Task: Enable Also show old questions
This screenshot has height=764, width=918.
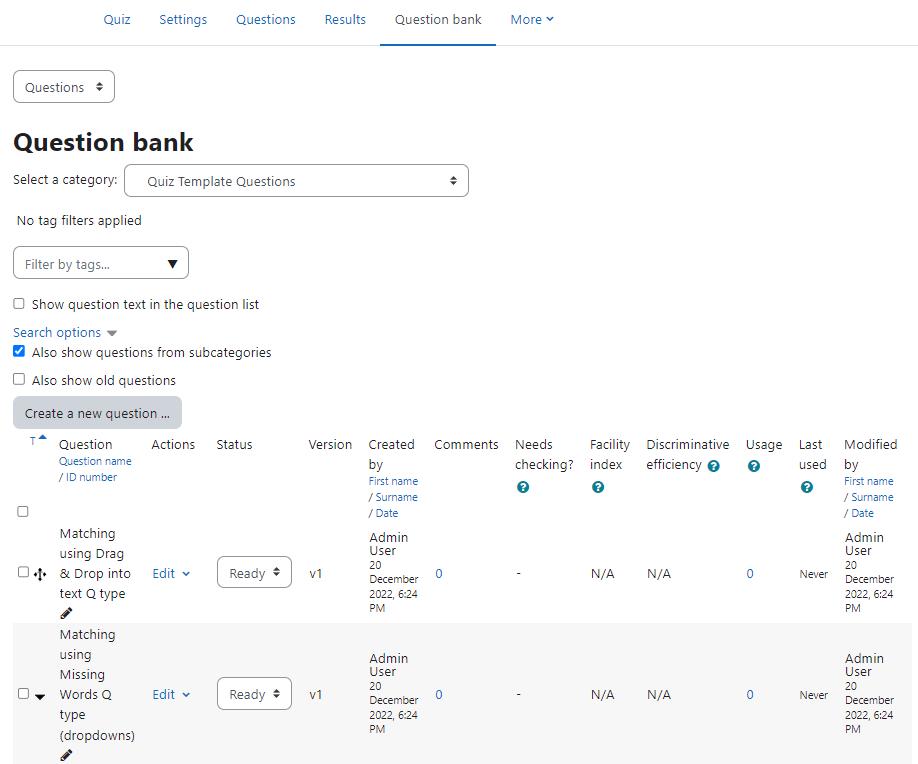Action: coord(19,379)
